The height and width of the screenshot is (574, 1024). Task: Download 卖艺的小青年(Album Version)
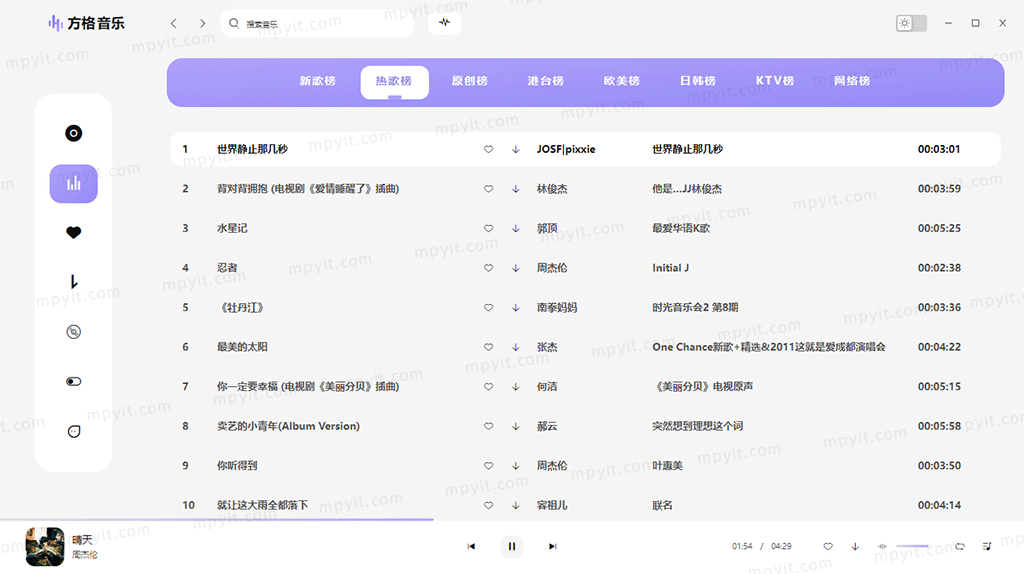point(516,426)
